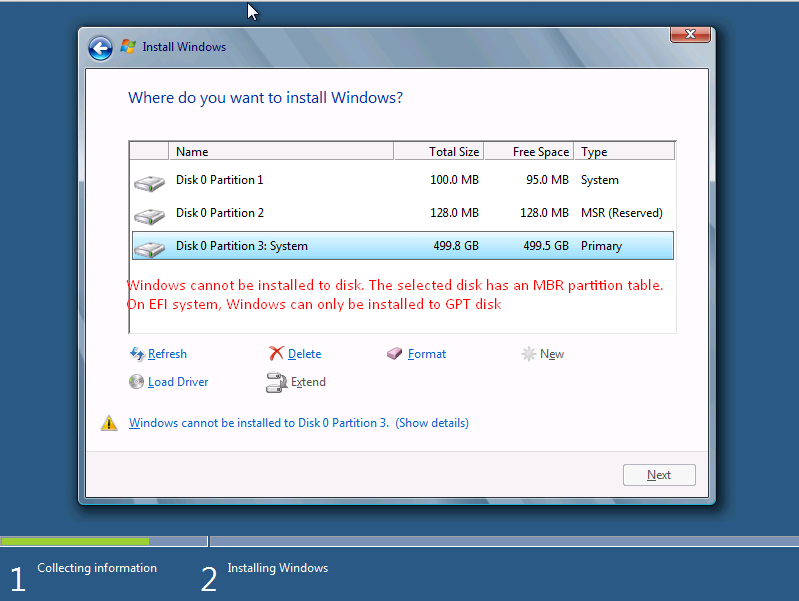The image size is (799, 601).
Task: Click the green setup progress bar
Action: [x=75, y=541]
